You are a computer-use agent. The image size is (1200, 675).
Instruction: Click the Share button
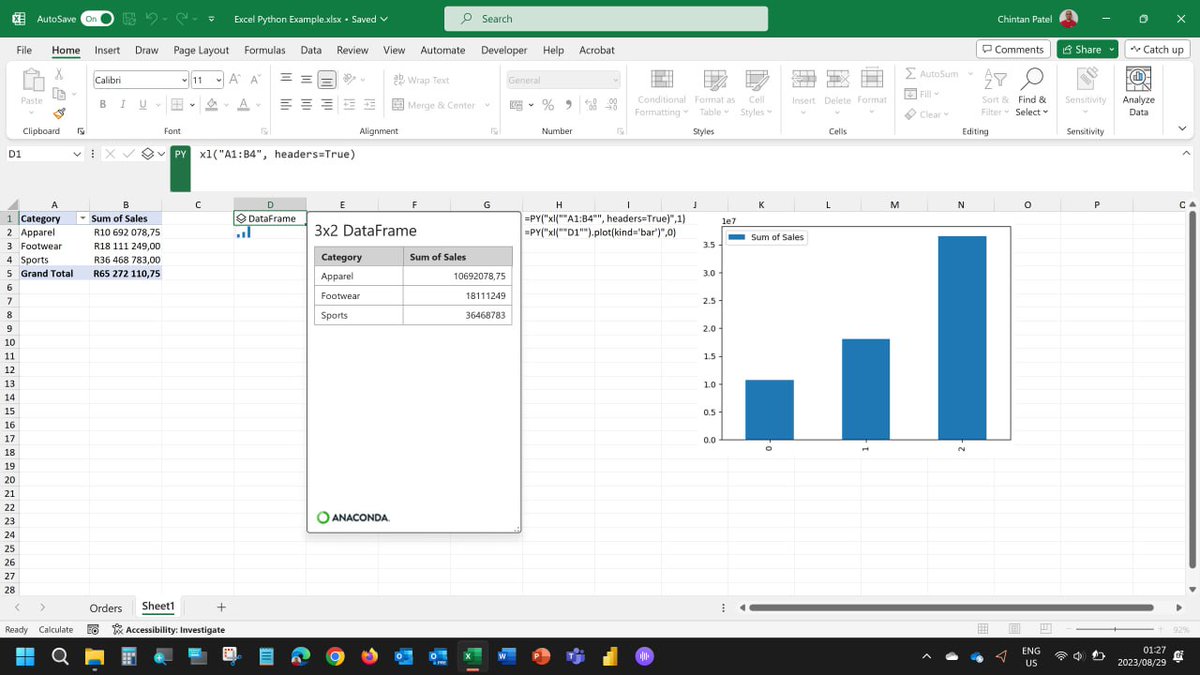click(1088, 49)
